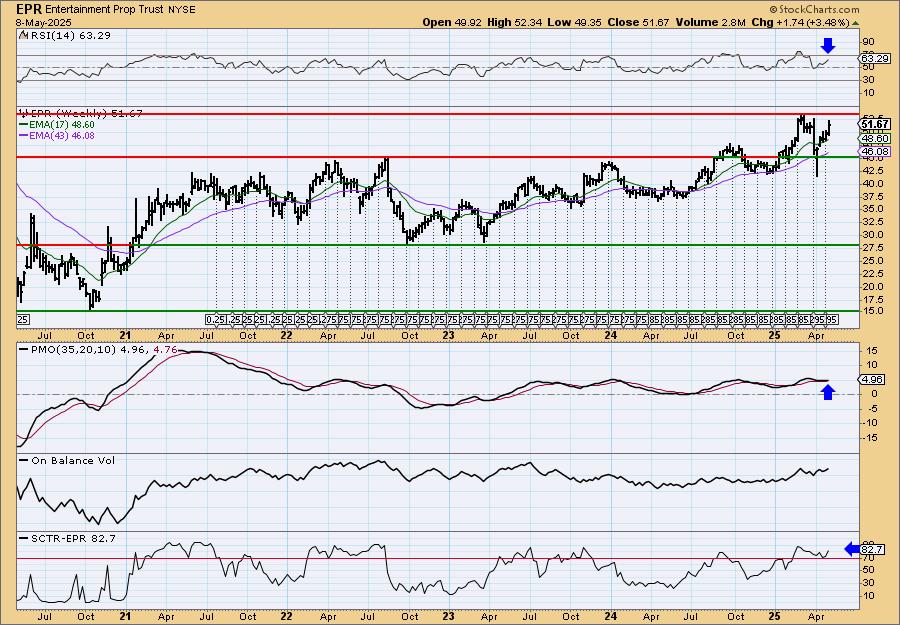Click the EPR ticker symbol in header
The image size is (900, 625).
click(29, 9)
